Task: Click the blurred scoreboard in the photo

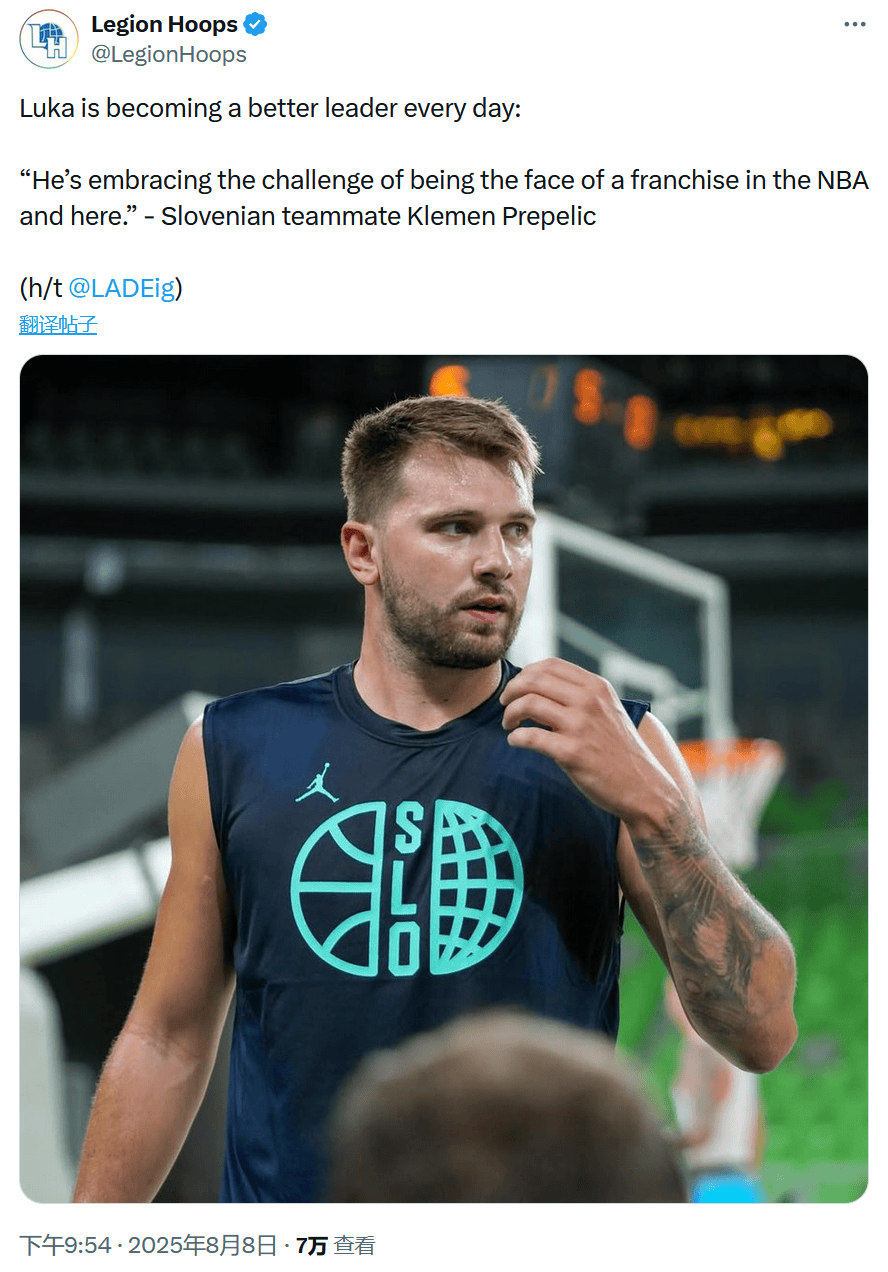Action: [640, 410]
